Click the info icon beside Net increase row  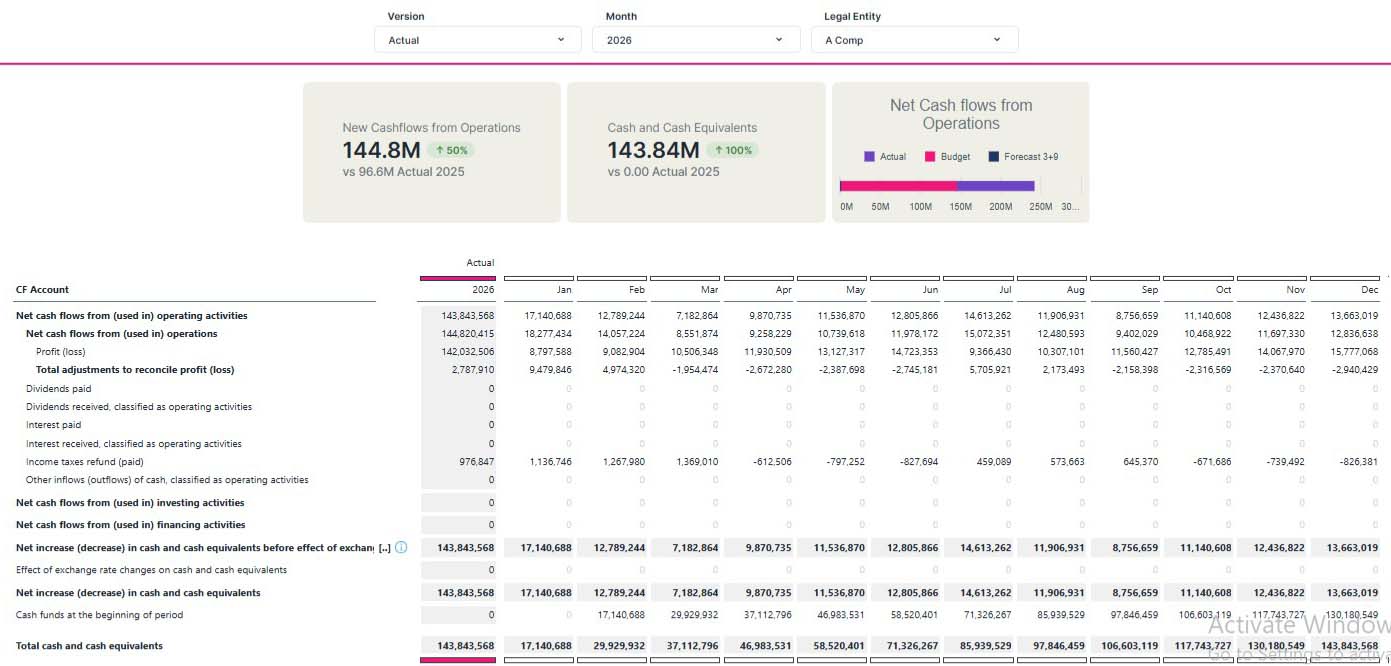(401, 548)
